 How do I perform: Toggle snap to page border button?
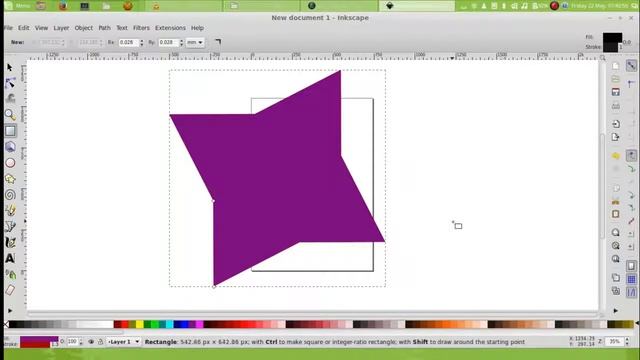coord(631,266)
